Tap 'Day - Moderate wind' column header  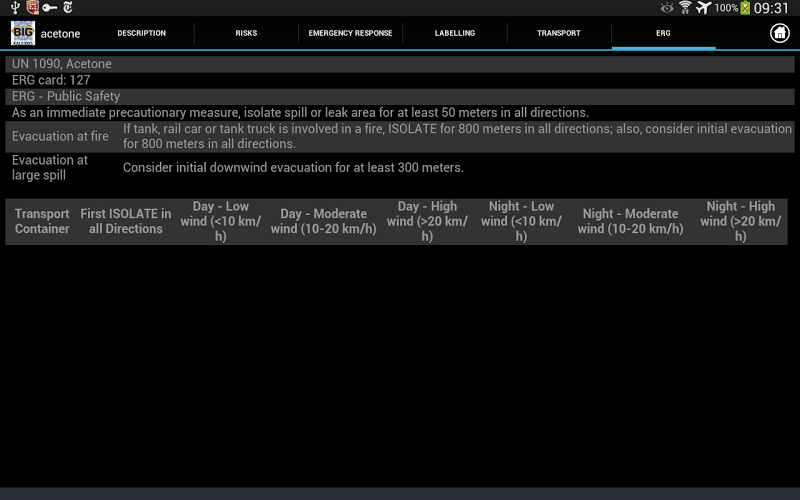click(323, 221)
